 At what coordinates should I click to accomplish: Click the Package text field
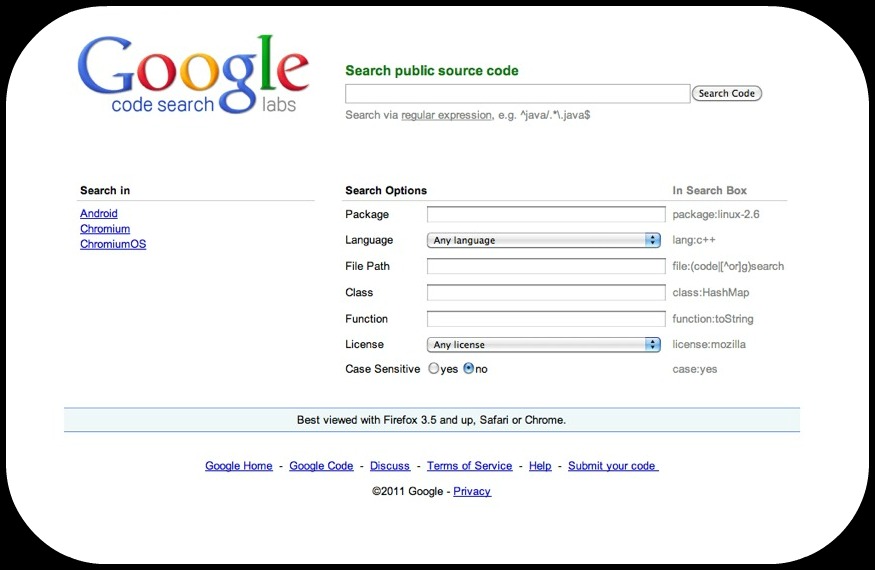pos(546,214)
